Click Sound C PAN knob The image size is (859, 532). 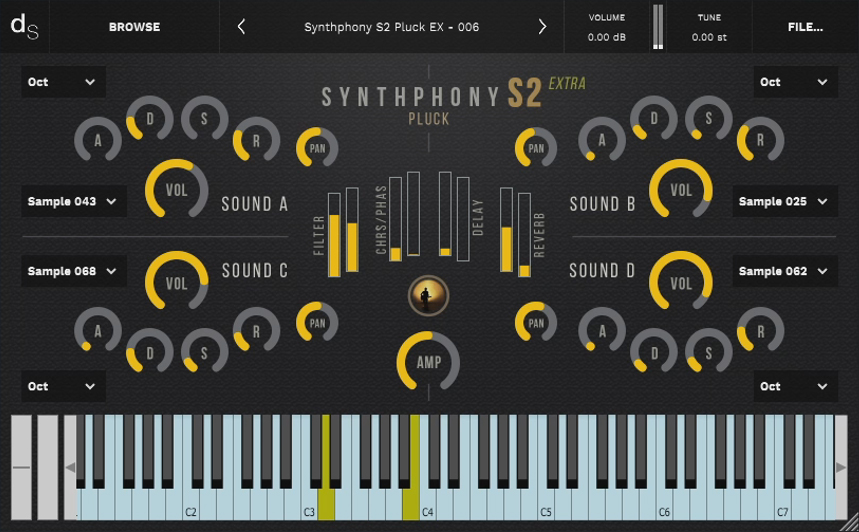317,323
